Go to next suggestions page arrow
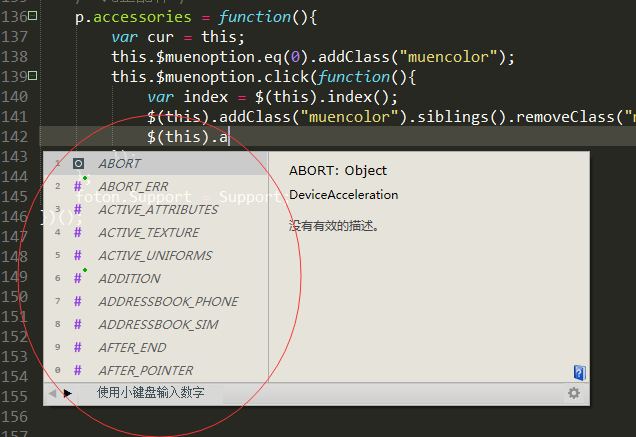This screenshot has width=636, height=437. 68,394
